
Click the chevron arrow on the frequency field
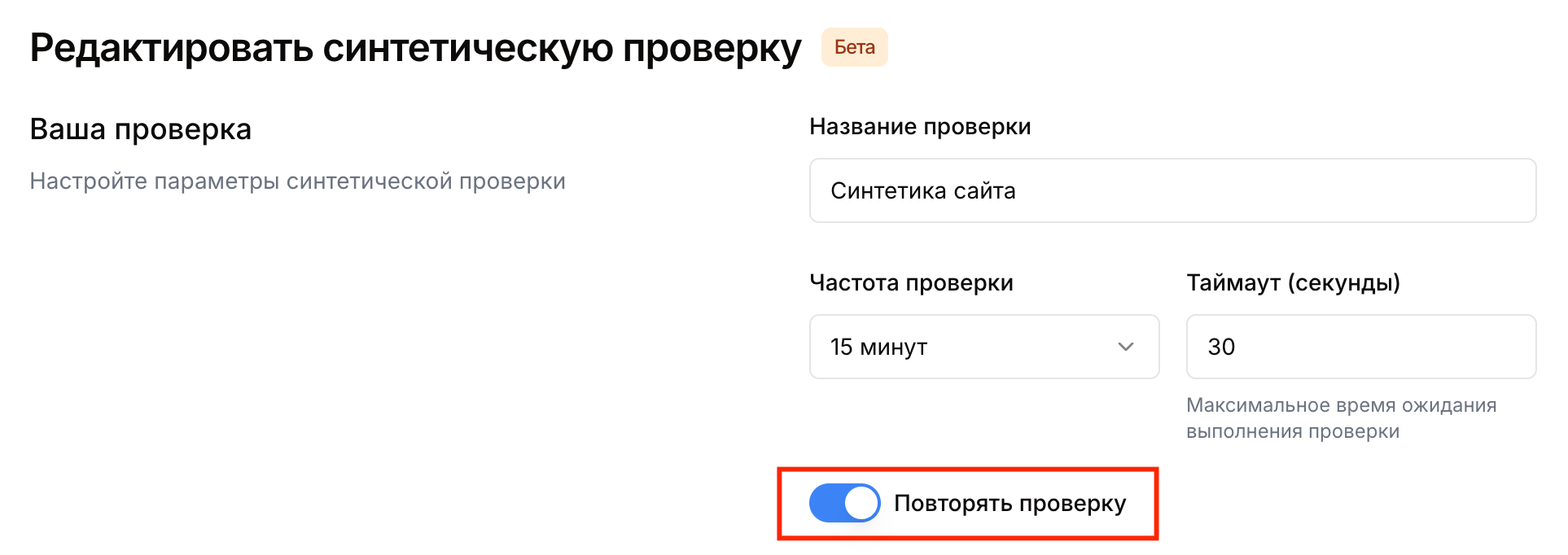(x=1127, y=347)
